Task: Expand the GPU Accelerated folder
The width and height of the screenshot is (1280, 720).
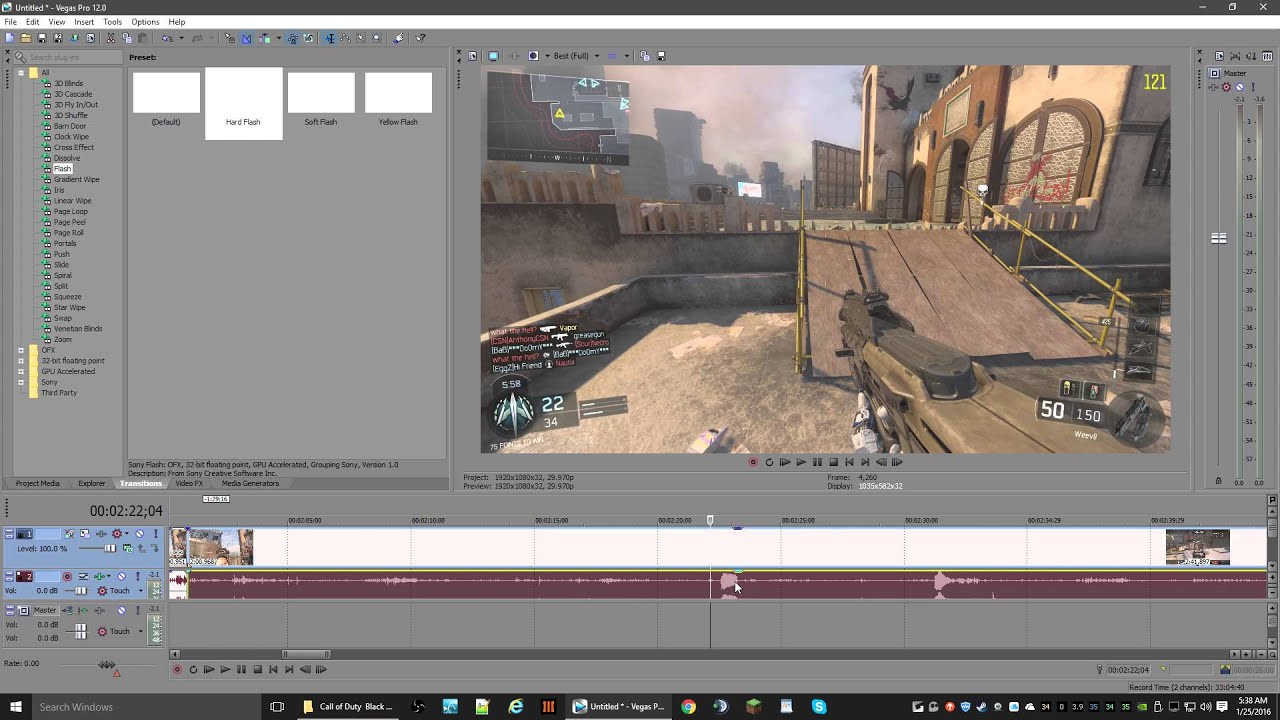Action: coord(21,371)
